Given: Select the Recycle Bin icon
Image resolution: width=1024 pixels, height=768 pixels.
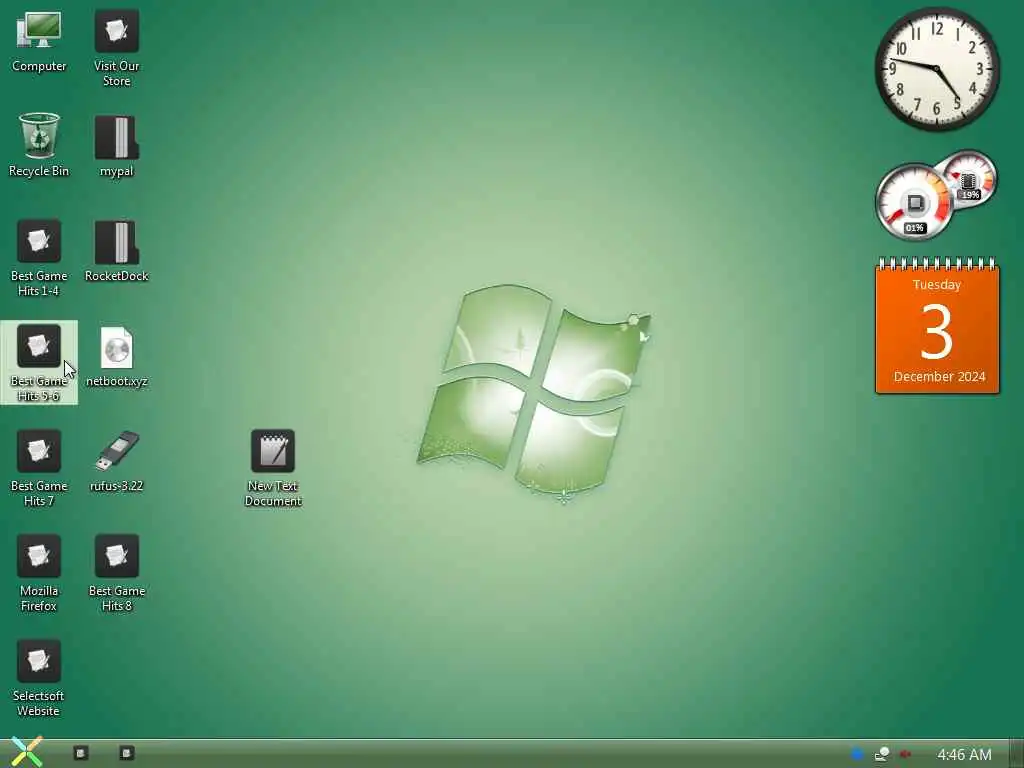Looking at the screenshot, I should (39, 145).
